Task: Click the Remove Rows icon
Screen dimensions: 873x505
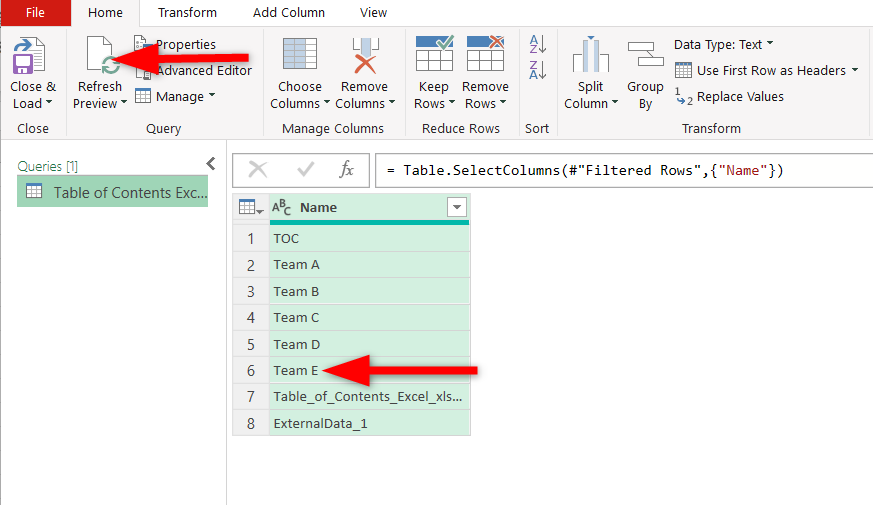Action: [x=485, y=53]
